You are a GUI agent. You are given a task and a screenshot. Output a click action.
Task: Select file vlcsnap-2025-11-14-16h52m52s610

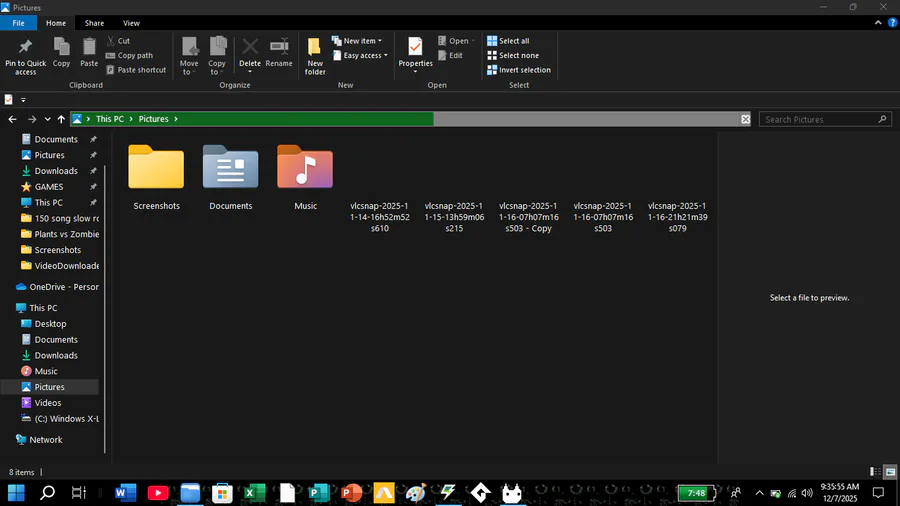(x=379, y=216)
